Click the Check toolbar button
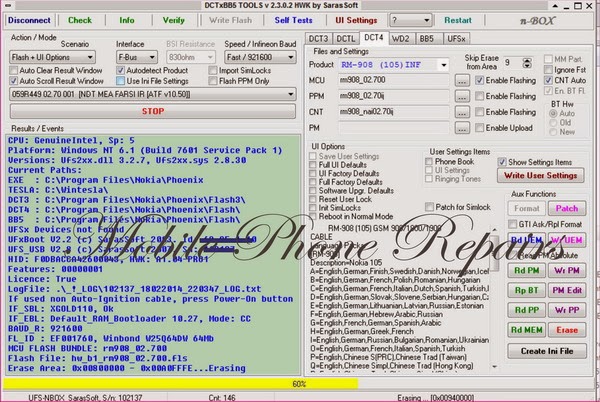The width and height of the screenshot is (600, 402). 80,20
